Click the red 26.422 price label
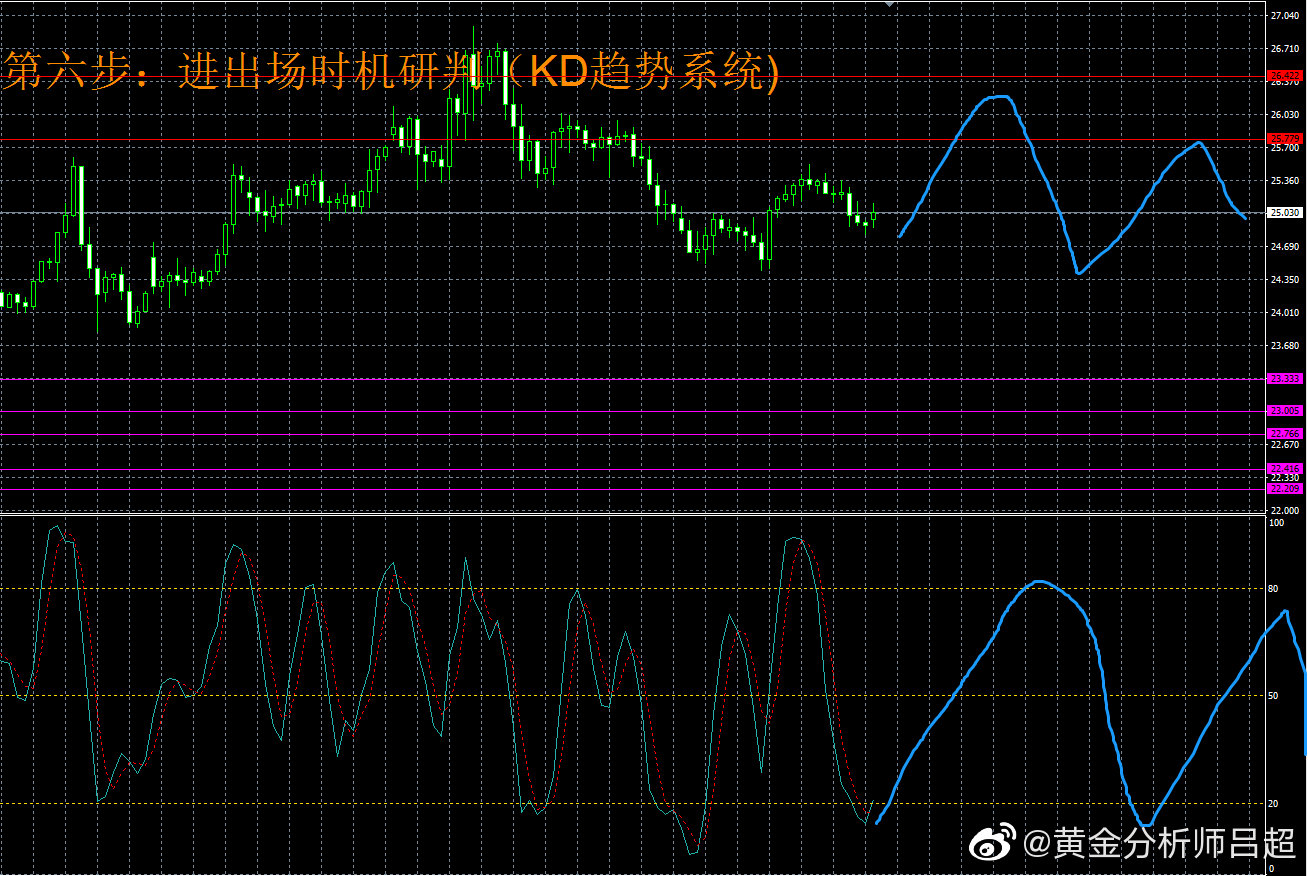Viewport: 1308px width, 876px height. (x=1283, y=76)
